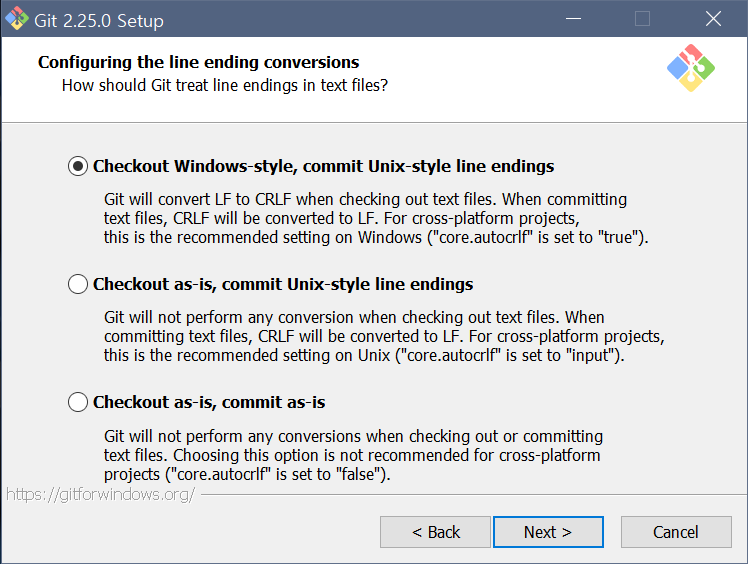Go back with the < Back button
This screenshot has height=564, width=748.
click(x=435, y=532)
